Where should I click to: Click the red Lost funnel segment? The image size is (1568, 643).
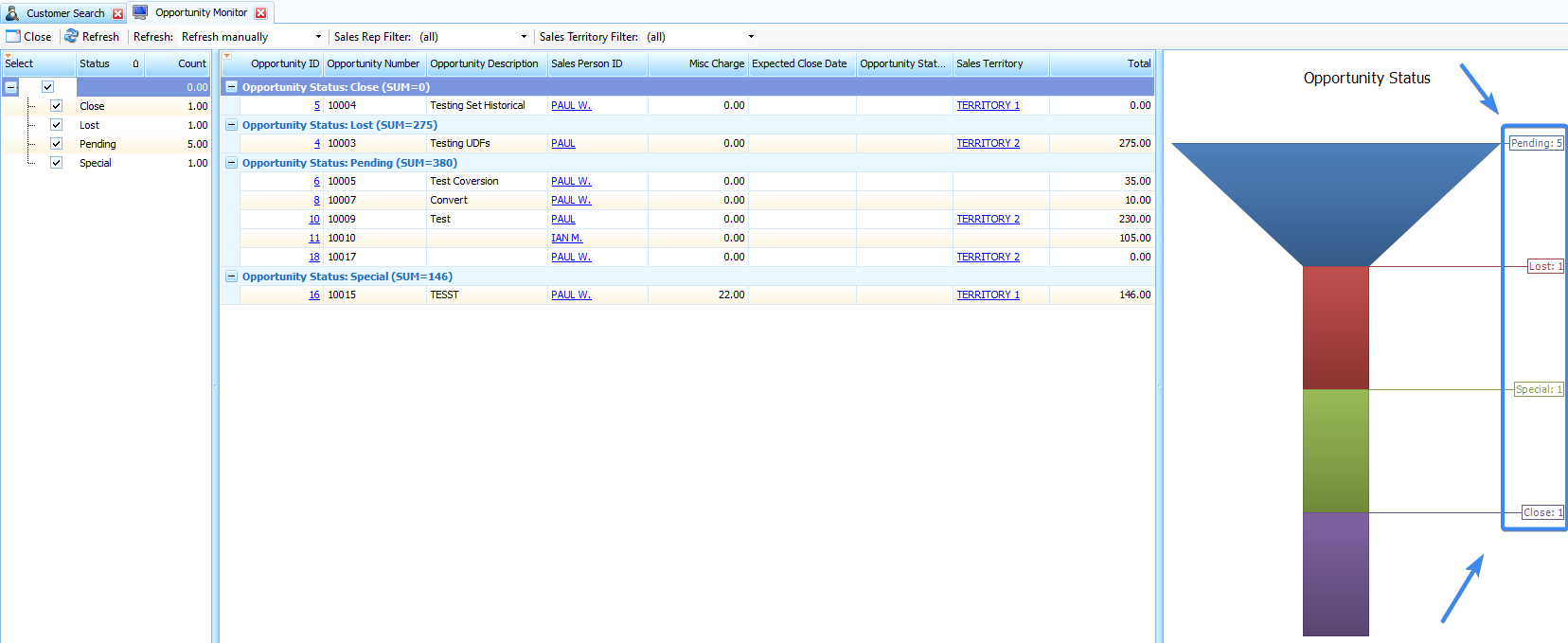(x=1335, y=328)
